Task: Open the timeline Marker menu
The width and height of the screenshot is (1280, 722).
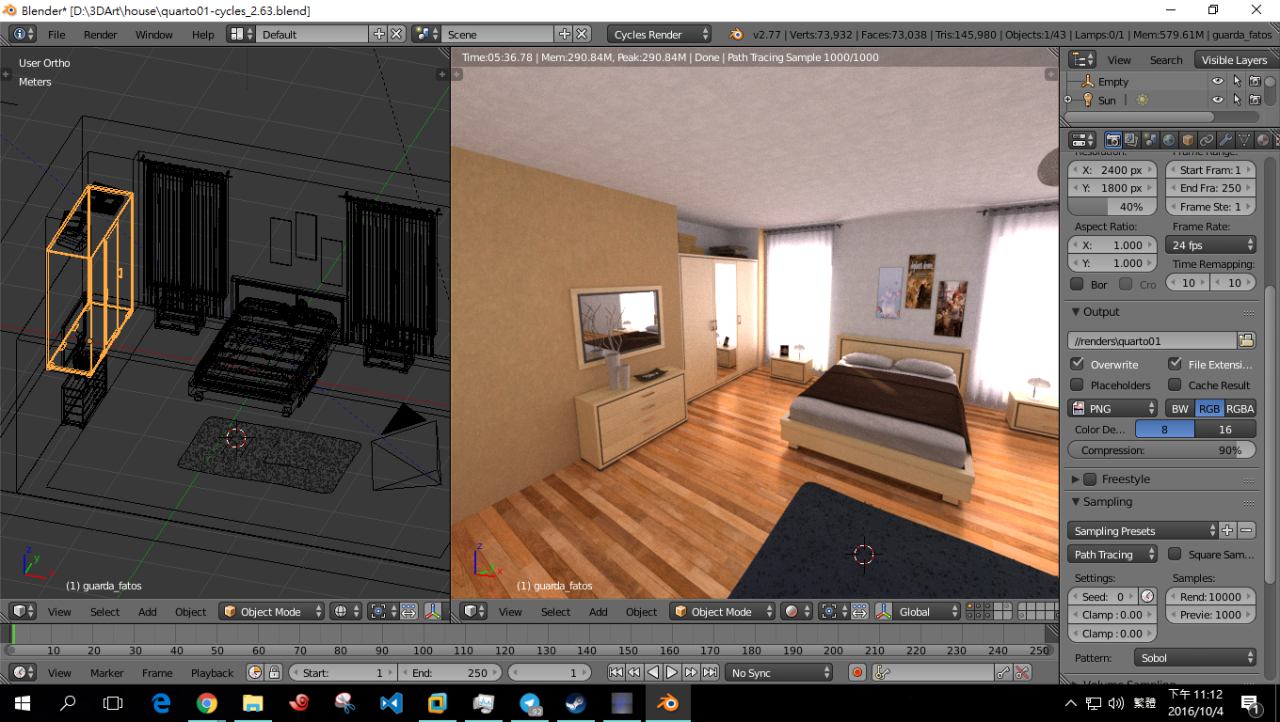Action: (107, 673)
